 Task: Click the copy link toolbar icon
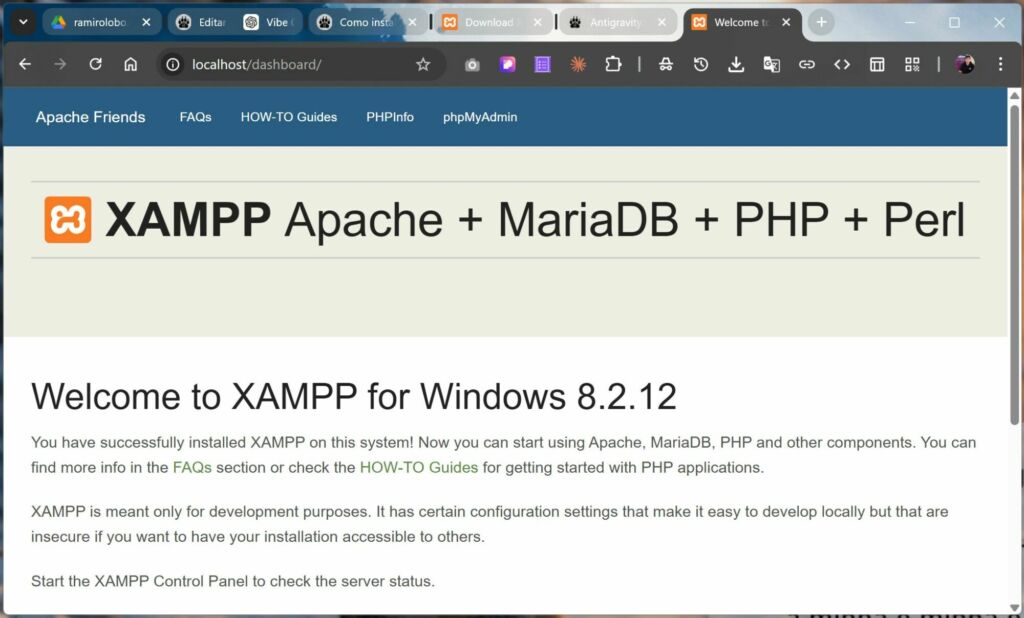(x=807, y=64)
